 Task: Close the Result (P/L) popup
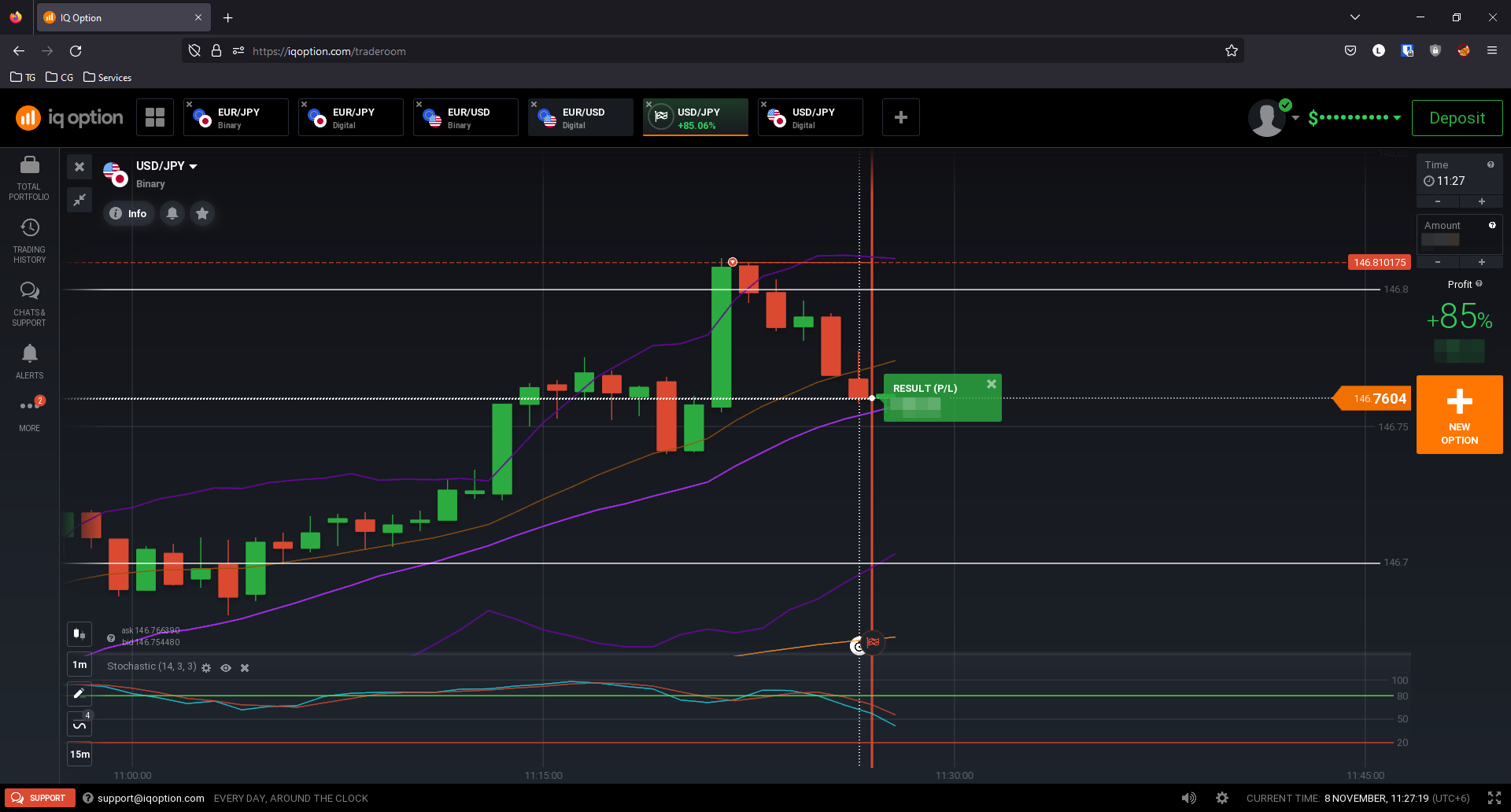(x=992, y=384)
